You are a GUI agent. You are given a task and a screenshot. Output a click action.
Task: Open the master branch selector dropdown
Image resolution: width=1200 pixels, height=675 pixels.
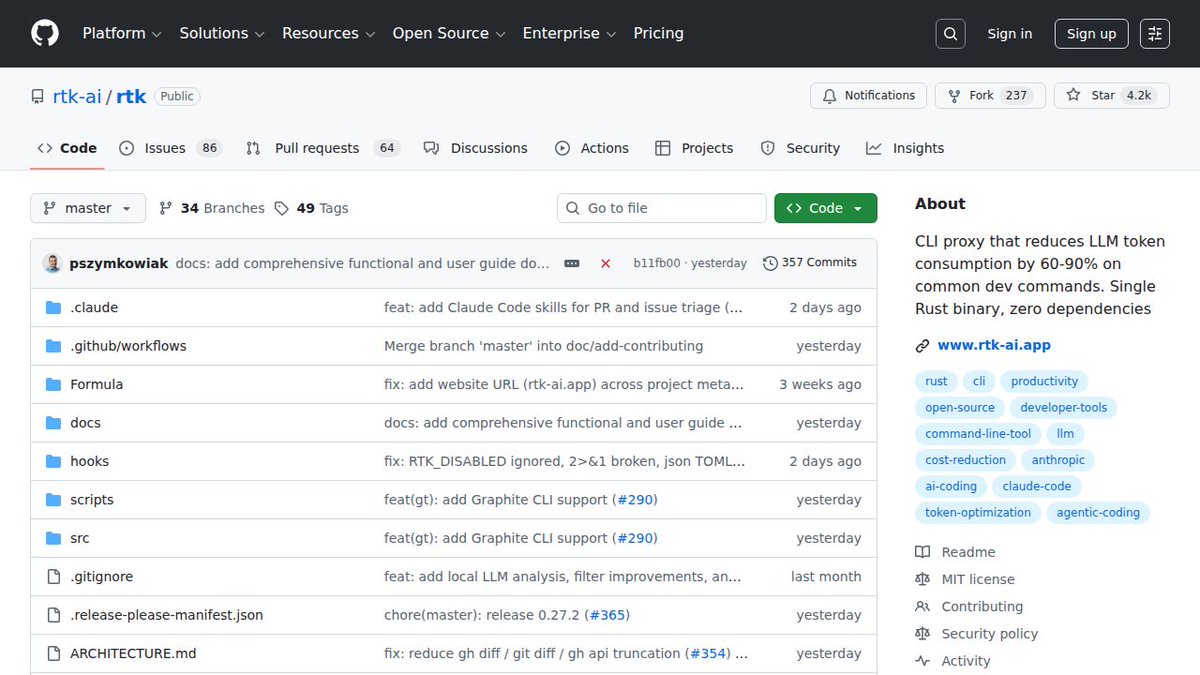[x=88, y=208]
